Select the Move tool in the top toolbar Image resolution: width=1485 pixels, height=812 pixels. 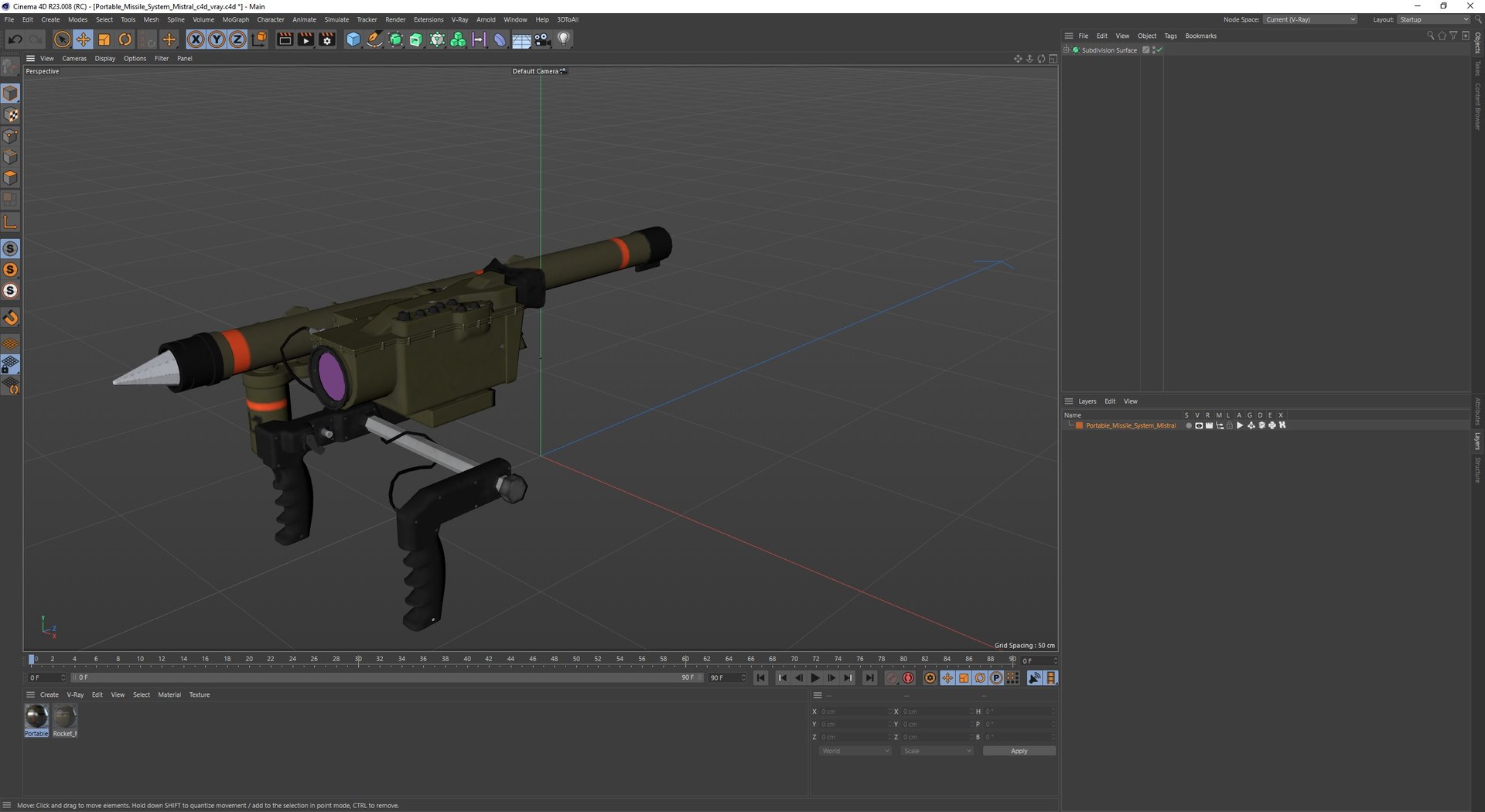pos(83,39)
